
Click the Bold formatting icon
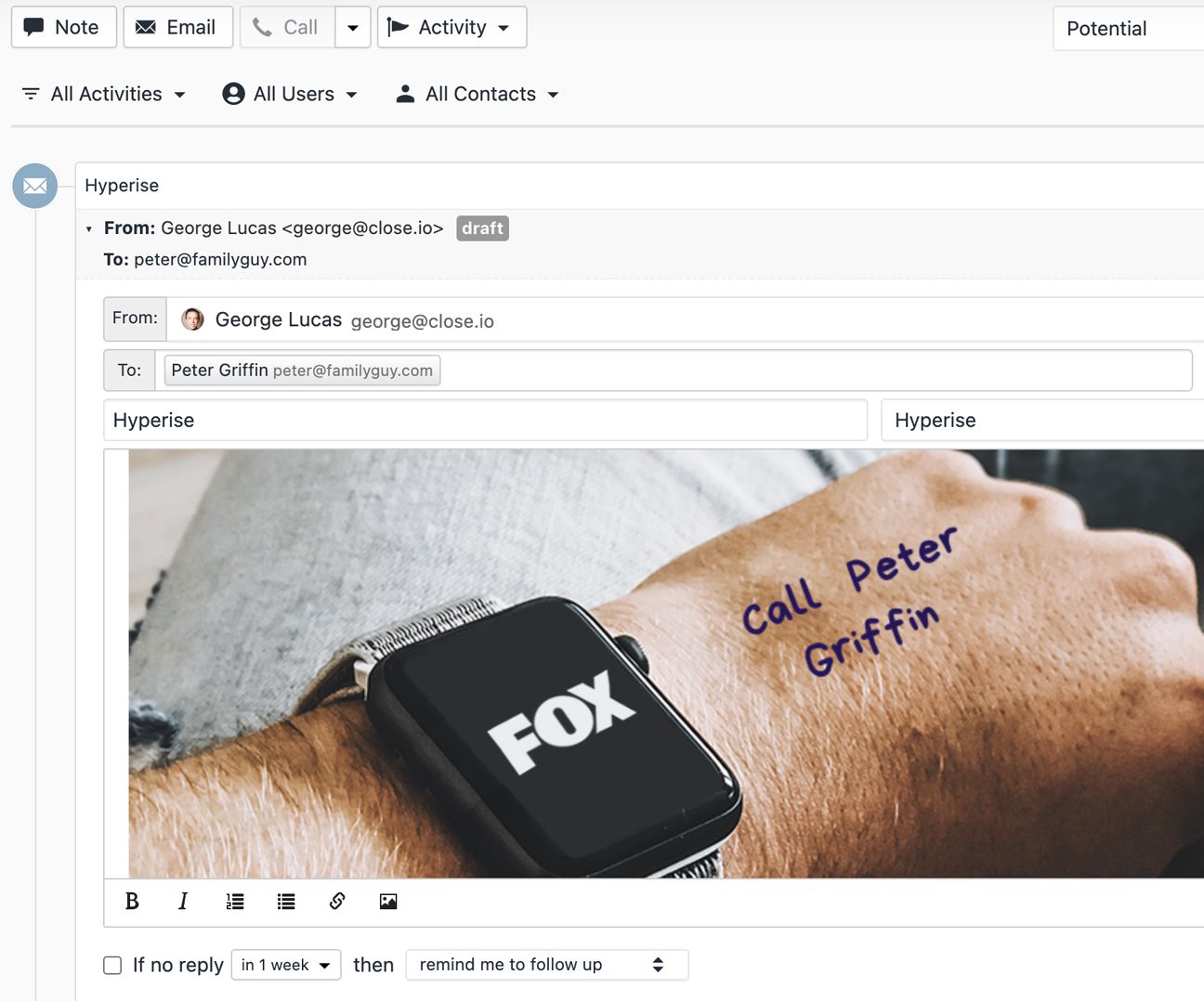pyautogui.click(x=132, y=901)
